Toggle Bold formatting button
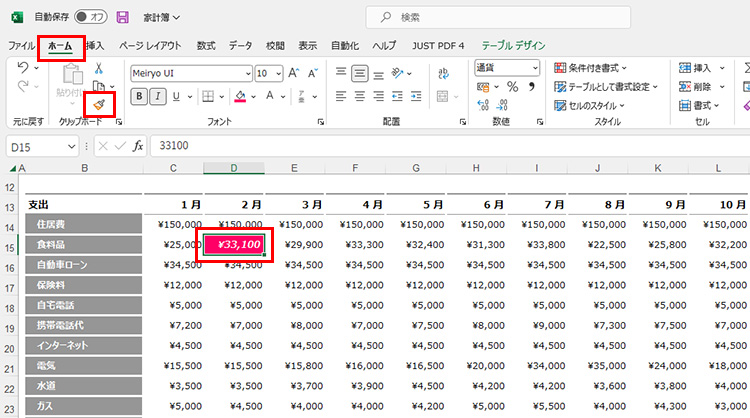This screenshot has height=418, width=750. (x=140, y=97)
